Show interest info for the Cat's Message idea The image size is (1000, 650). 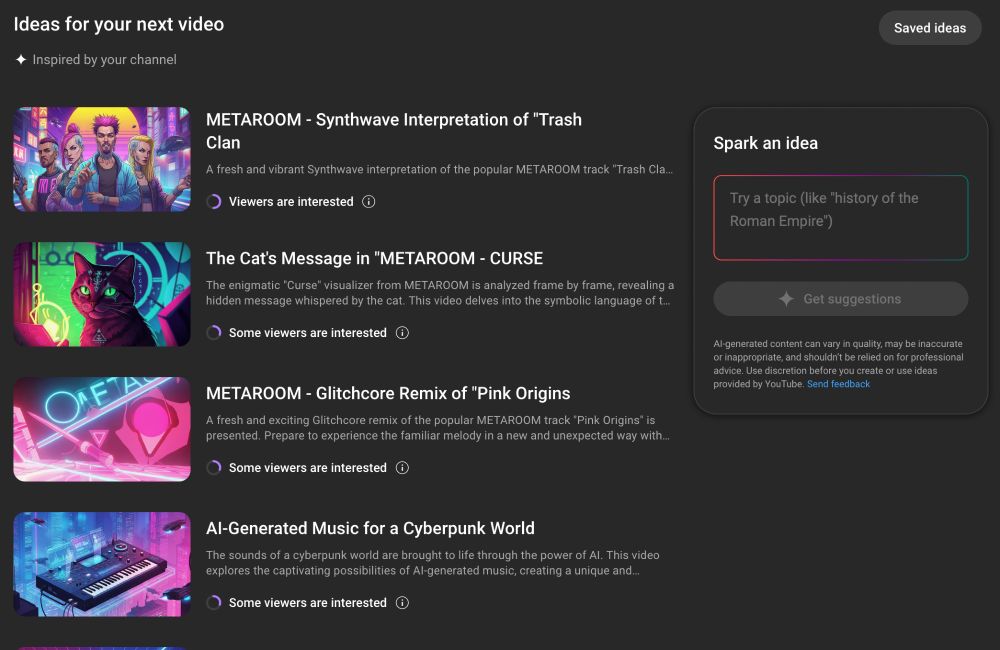pos(402,333)
